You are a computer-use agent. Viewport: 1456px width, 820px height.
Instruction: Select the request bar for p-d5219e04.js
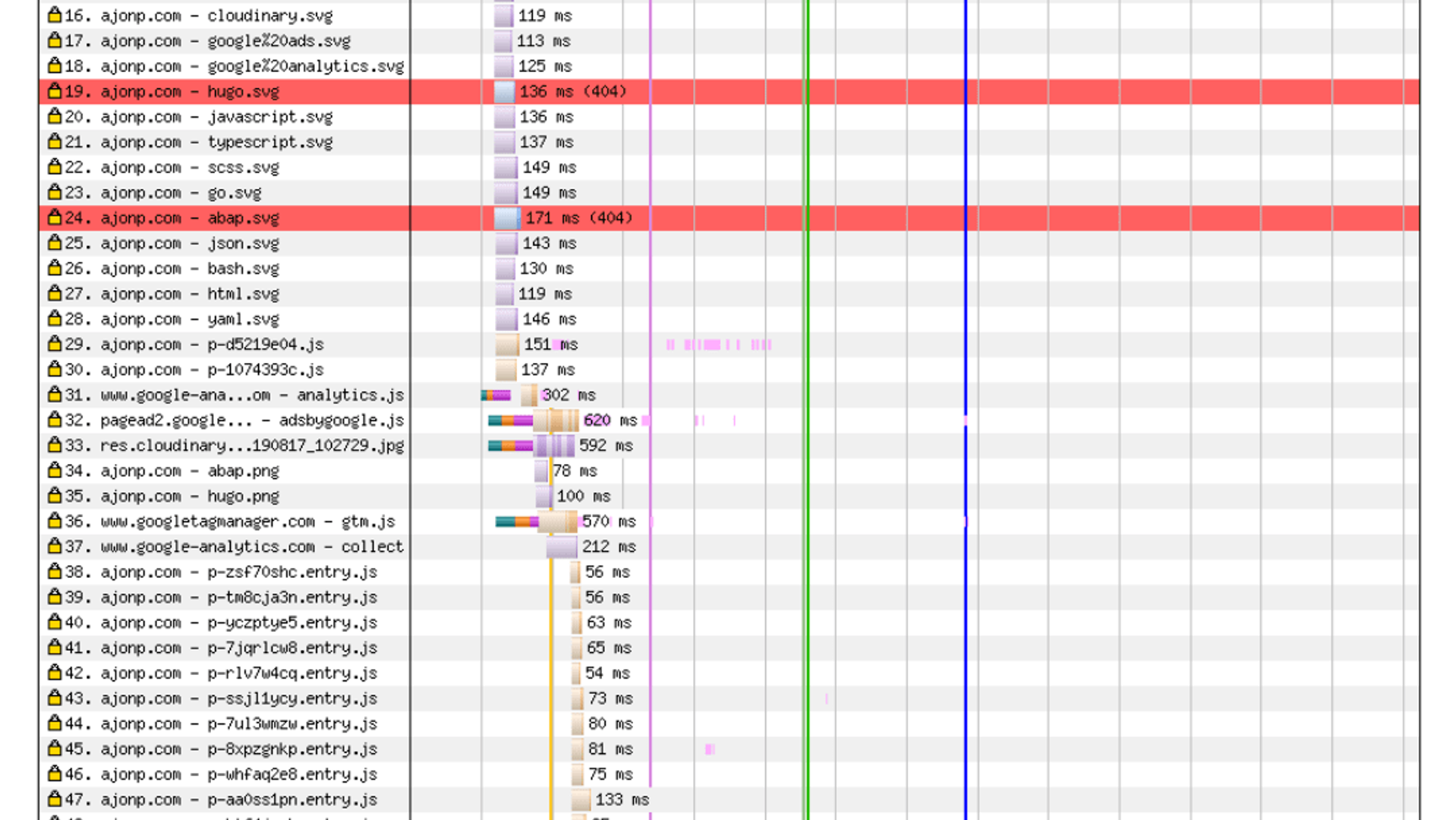(507, 344)
